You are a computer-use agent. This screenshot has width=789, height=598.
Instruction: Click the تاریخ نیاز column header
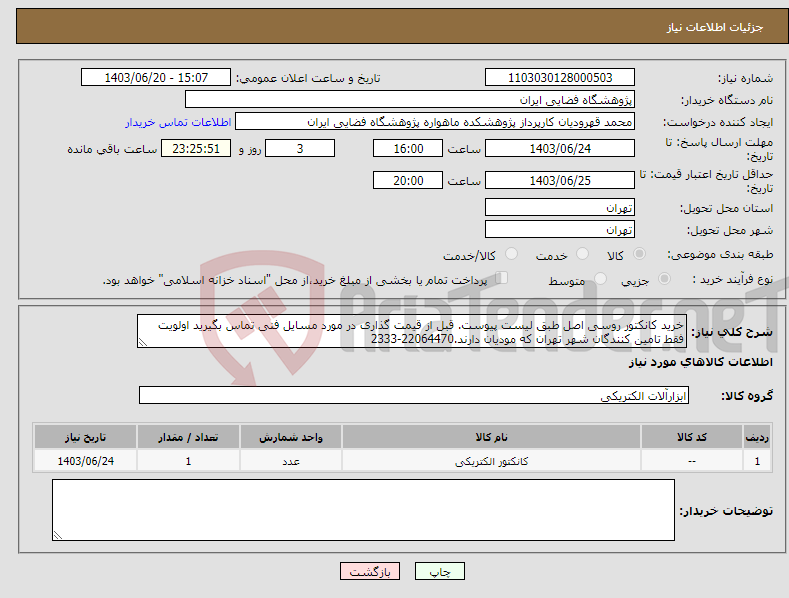86,437
